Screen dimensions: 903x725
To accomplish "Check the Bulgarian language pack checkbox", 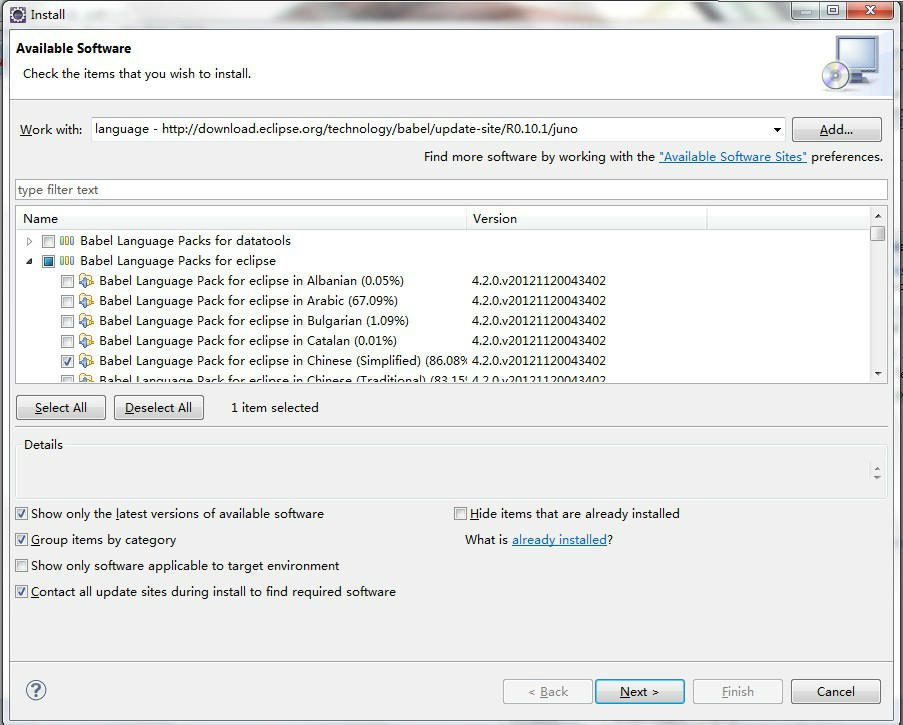I will [67, 321].
